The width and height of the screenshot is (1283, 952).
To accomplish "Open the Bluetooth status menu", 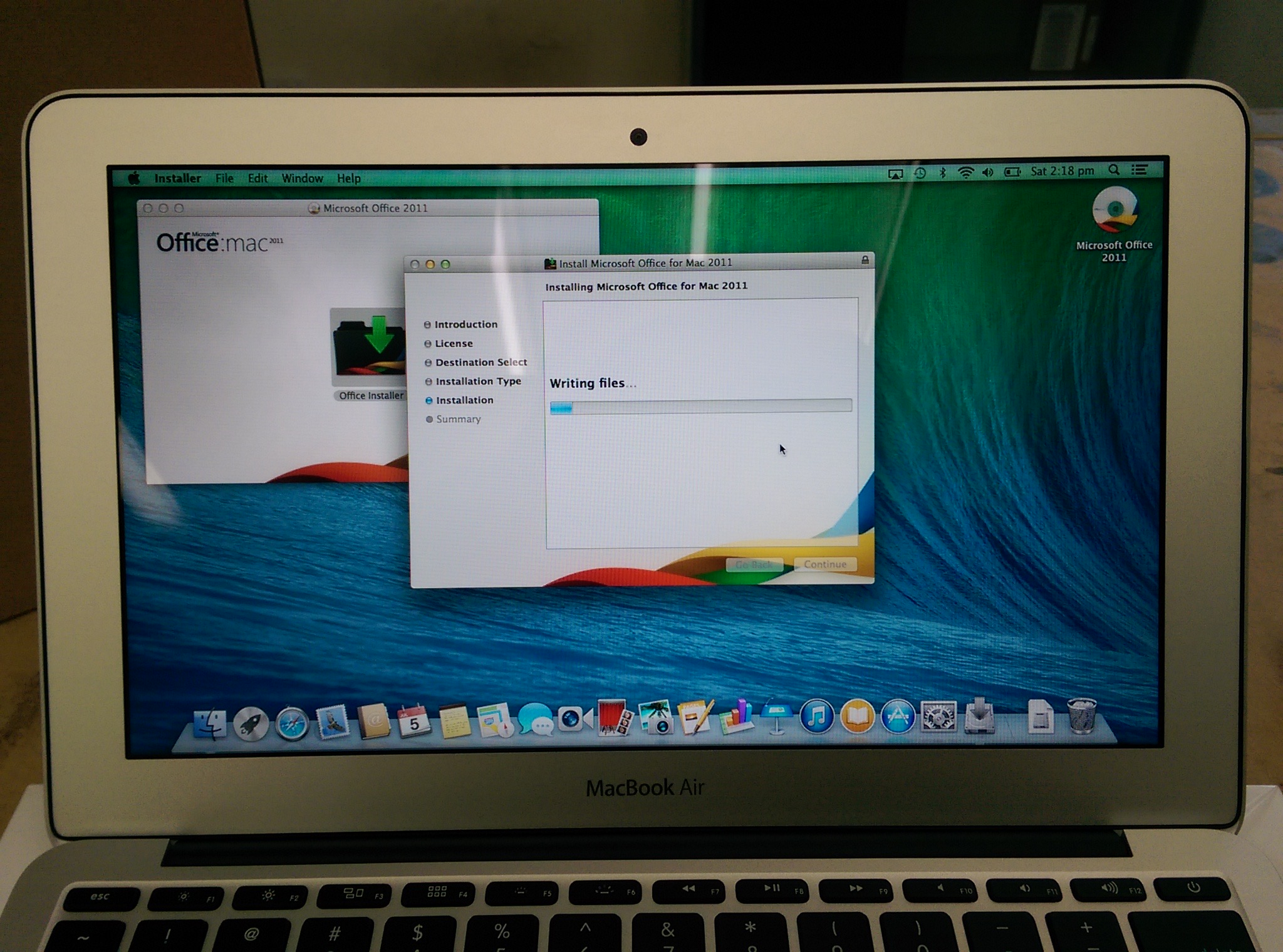I will tap(942, 173).
